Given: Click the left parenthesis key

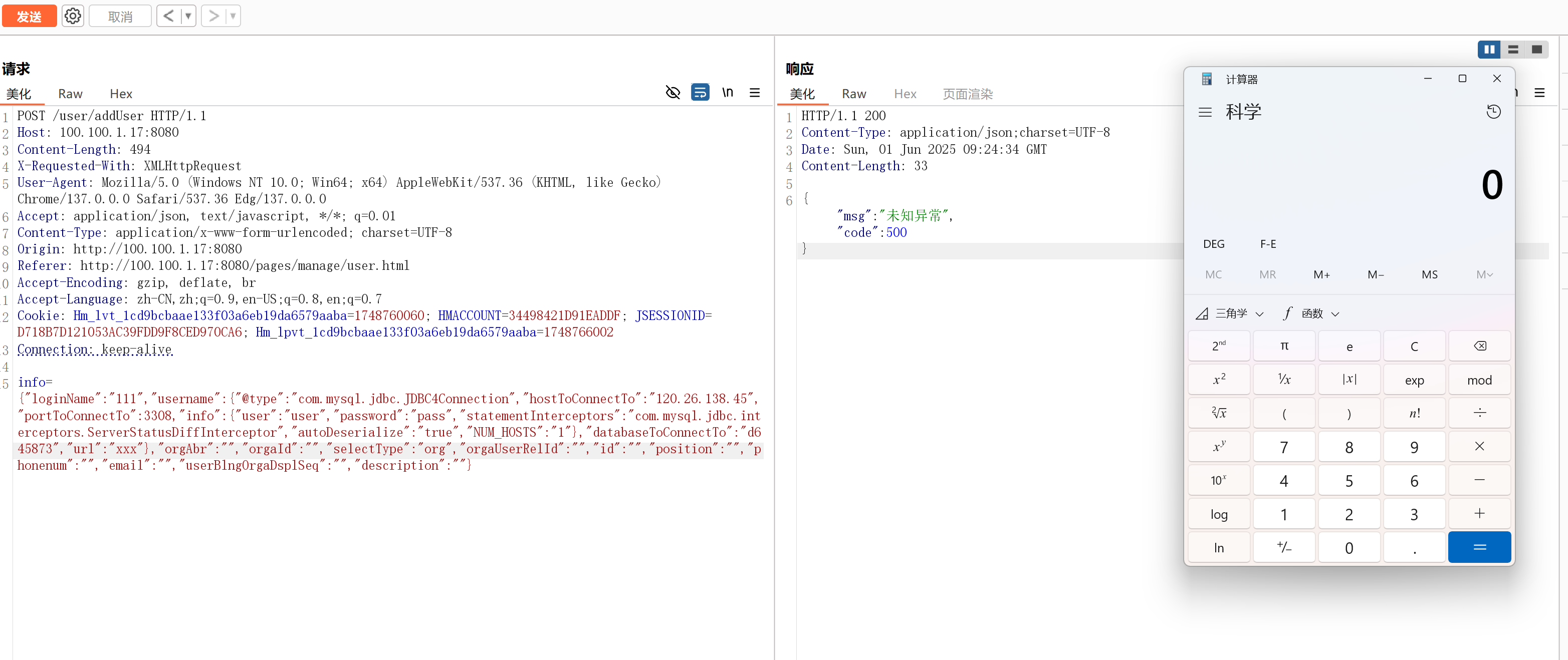Looking at the screenshot, I should tap(1284, 413).
